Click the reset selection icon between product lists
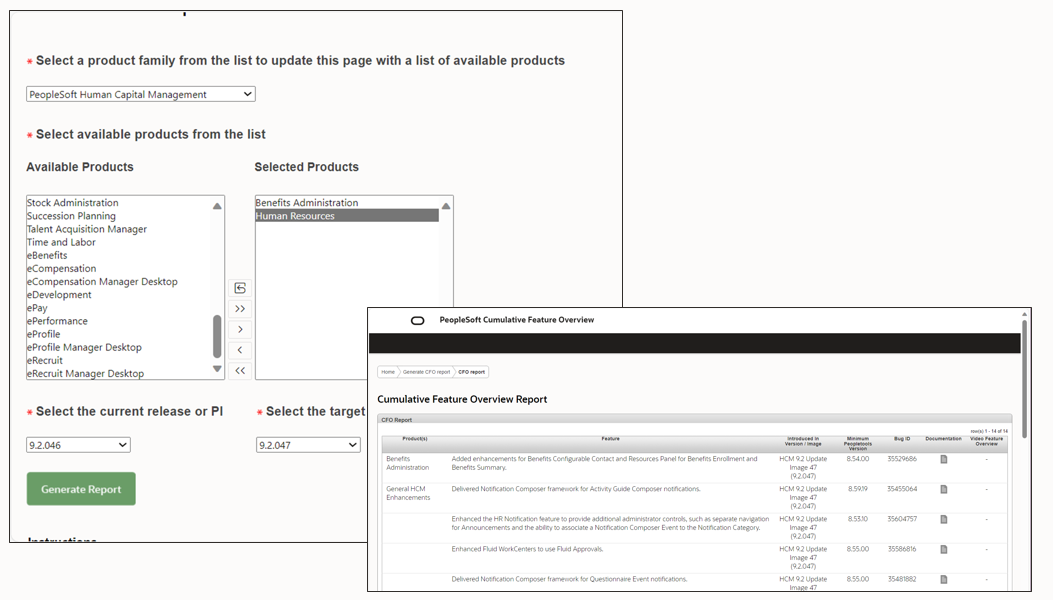The height and width of the screenshot is (600, 1053). 240,288
